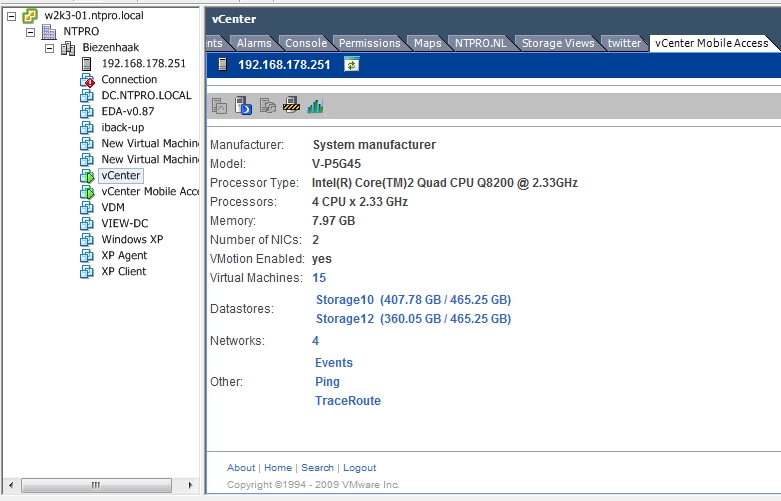Click the grayed-out third host toolbar icon
The width and height of the screenshot is (781, 501).
tap(267, 106)
